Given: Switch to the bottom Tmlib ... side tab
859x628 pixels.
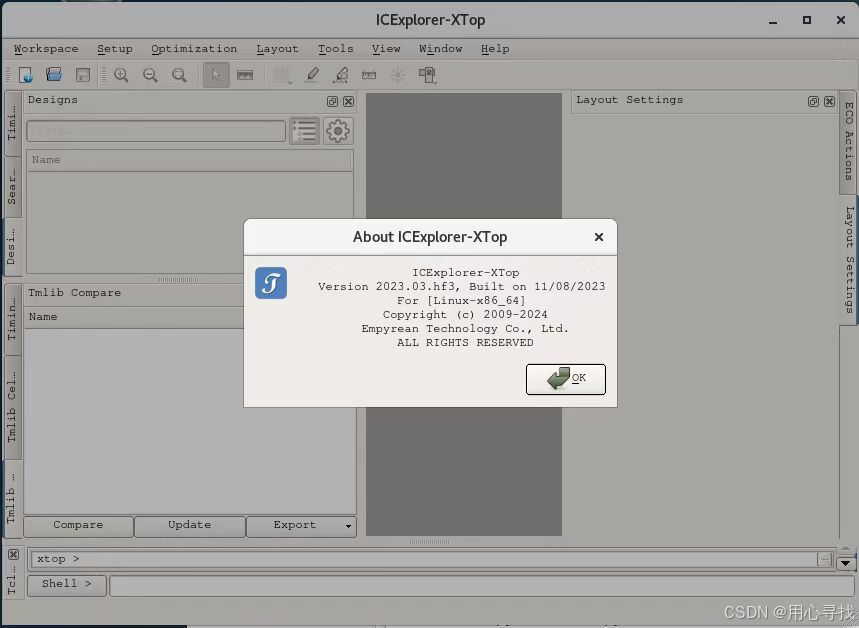Looking at the screenshot, I should pos(12,499).
